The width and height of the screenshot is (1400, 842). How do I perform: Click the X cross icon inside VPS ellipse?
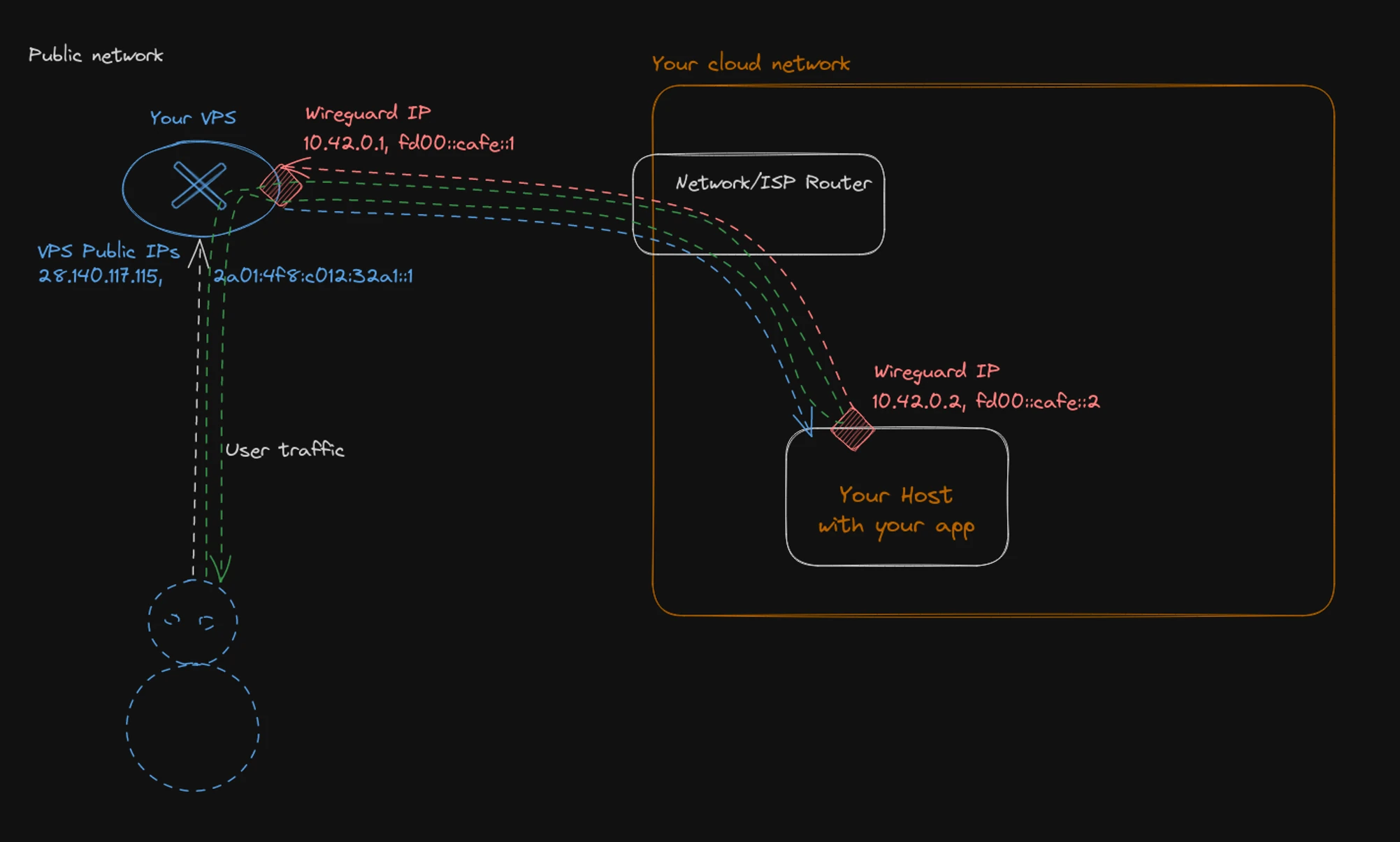click(199, 185)
